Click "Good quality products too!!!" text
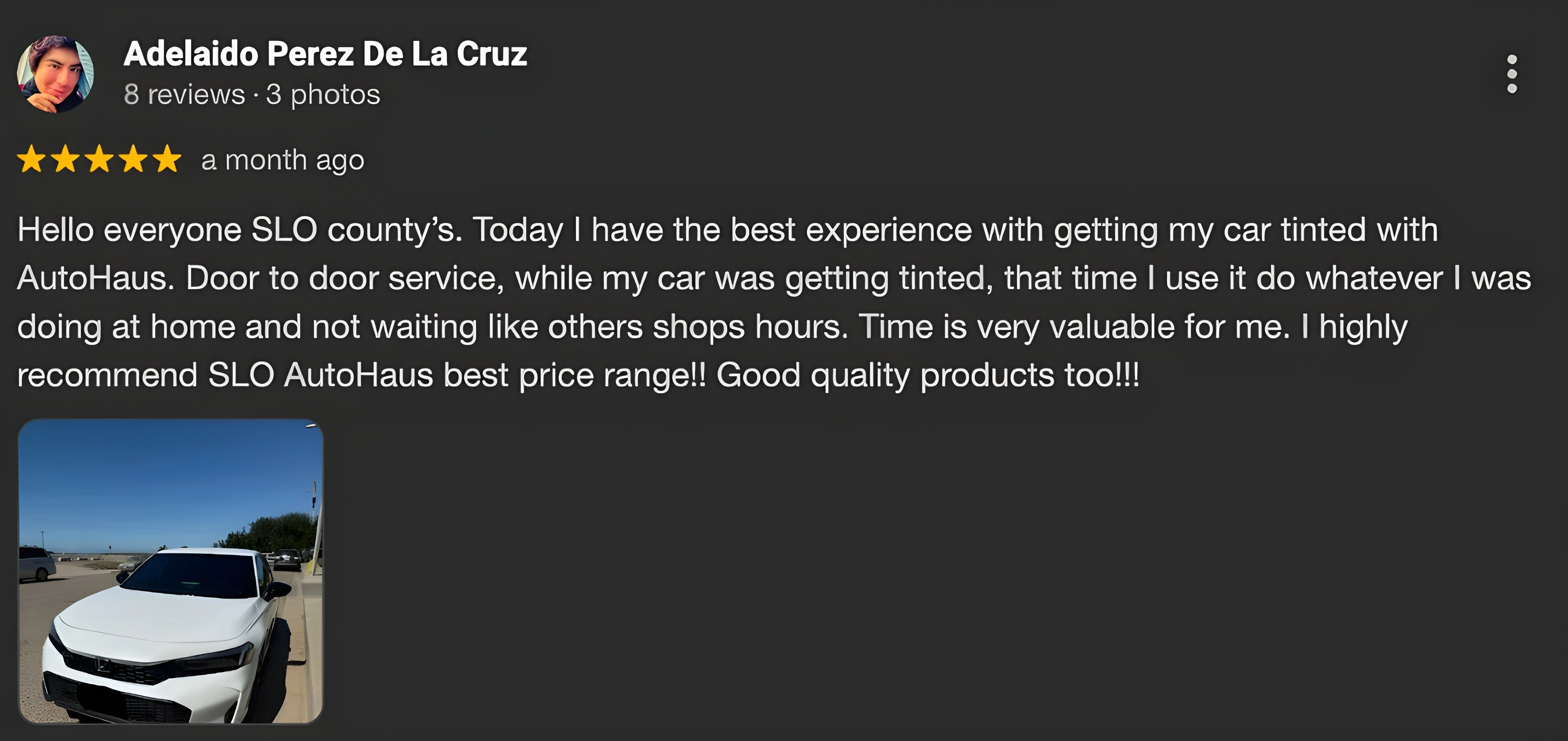1568x741 pixels. click(927, 375)
